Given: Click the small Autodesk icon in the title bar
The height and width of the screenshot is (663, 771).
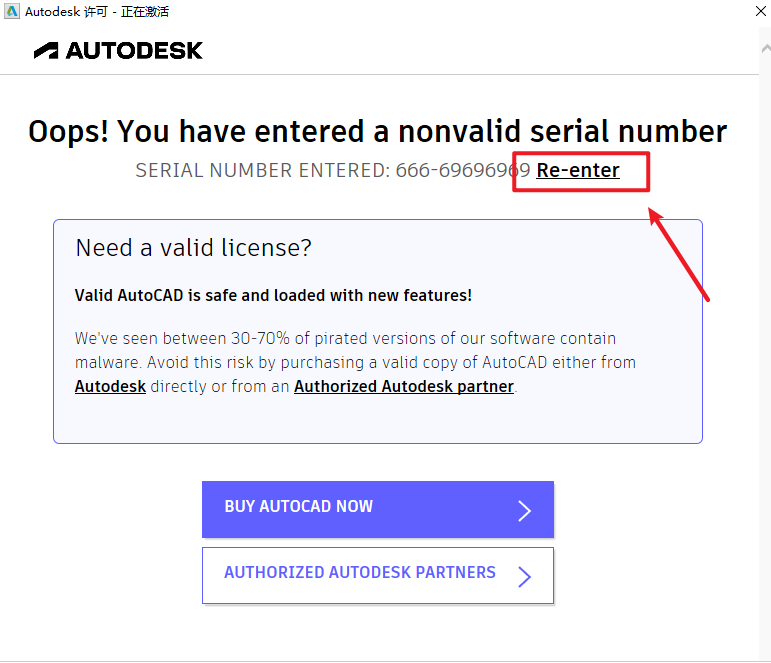Looking at the screenshot, I should point(11,12).
